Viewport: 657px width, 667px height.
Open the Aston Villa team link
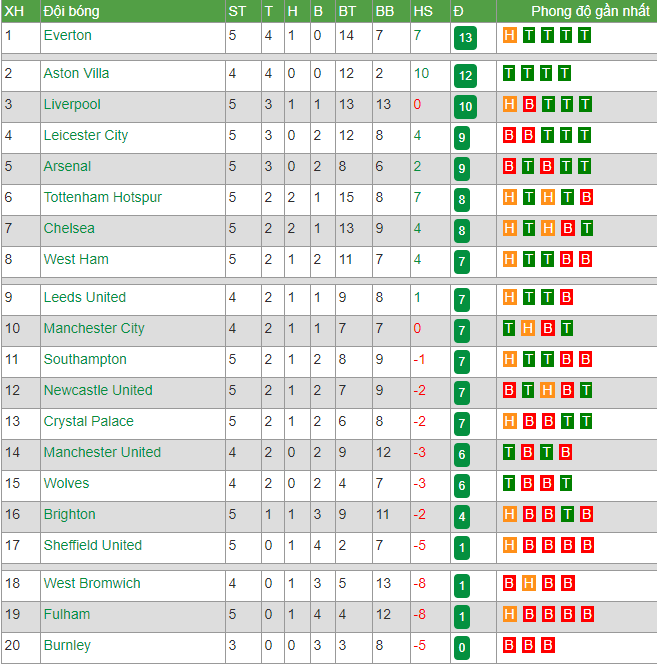click(x=76, y=73)
